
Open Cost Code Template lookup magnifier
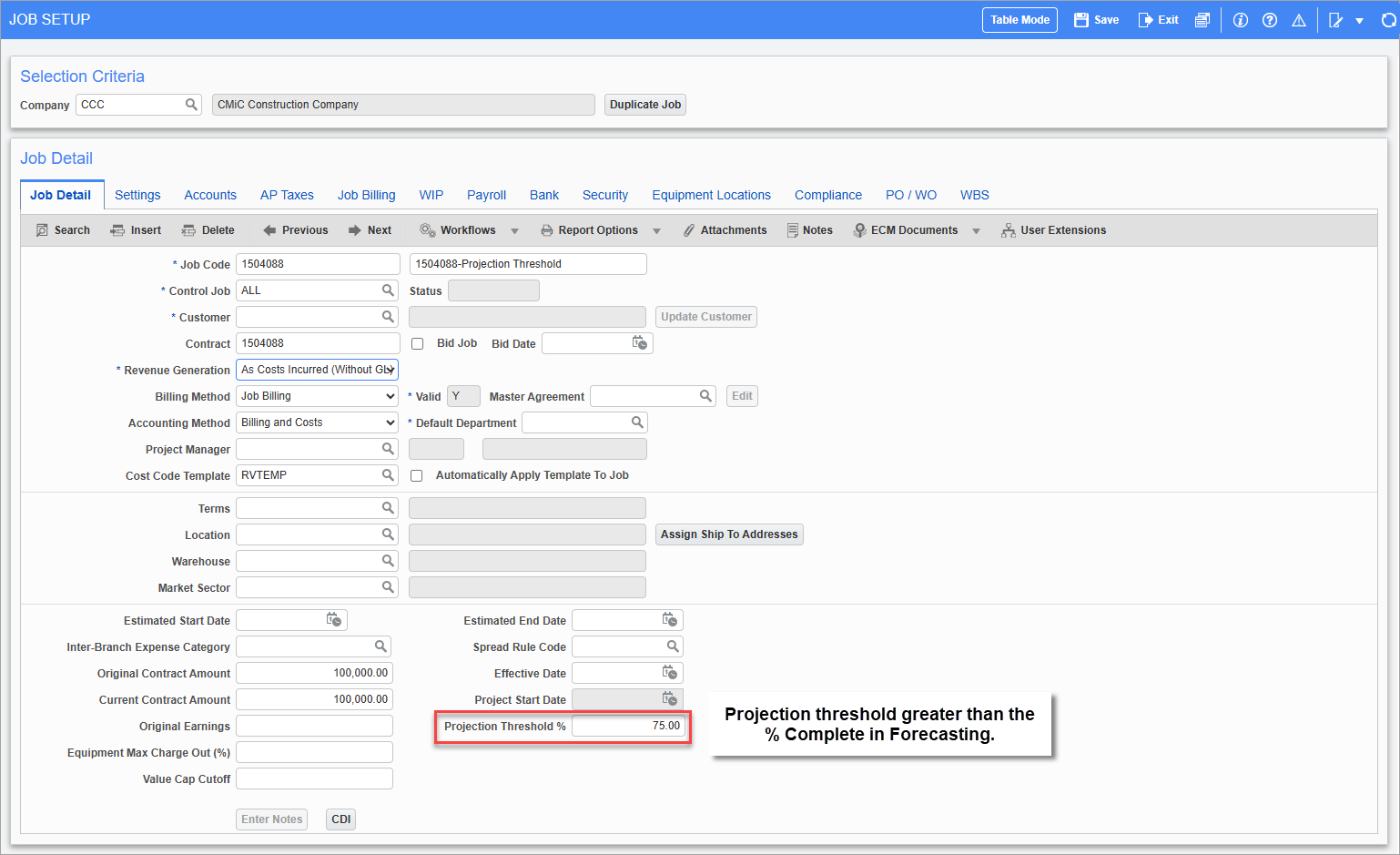pos(388,475)
